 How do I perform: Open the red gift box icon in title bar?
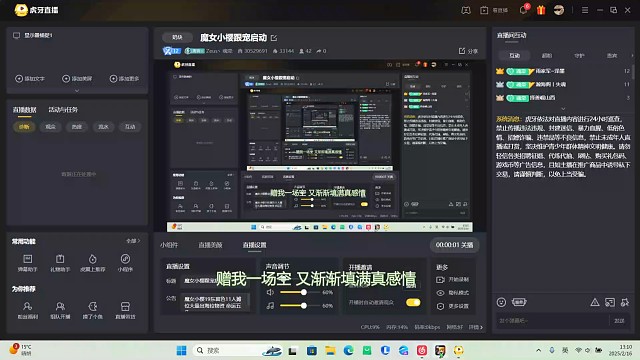[x=541, y=10]
